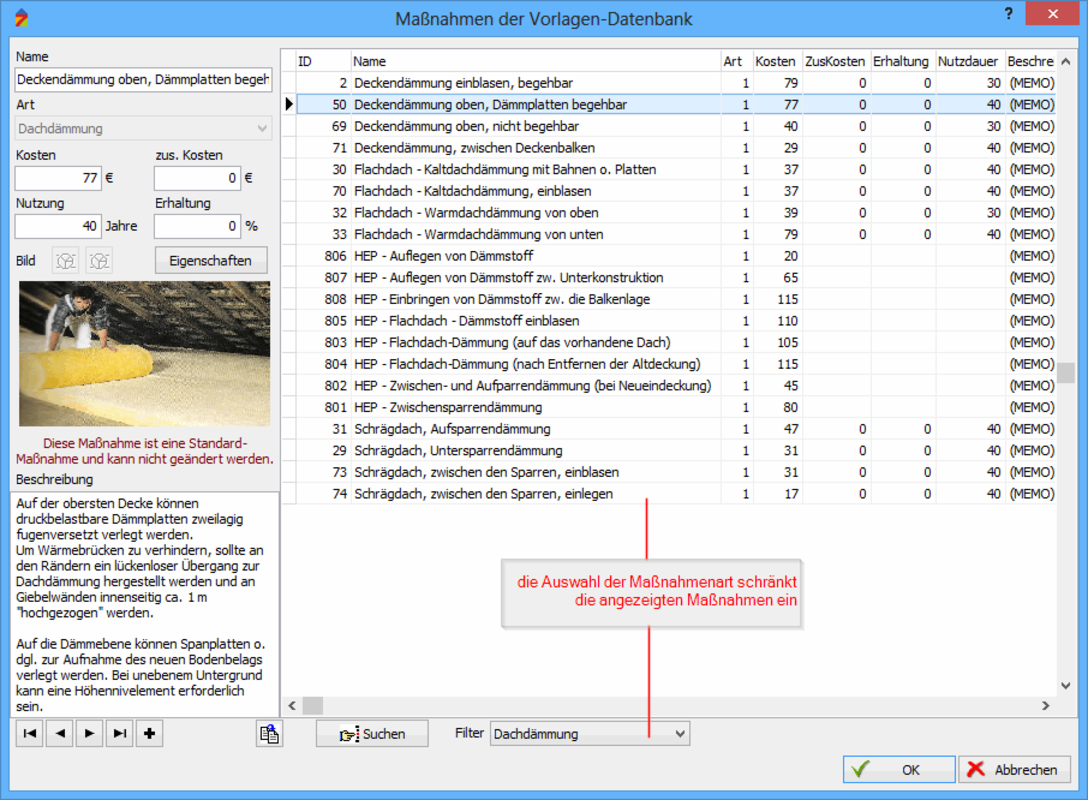Close the Maßnahmen dialog window
The image size is (1088, 800).
click(1053, 14)
